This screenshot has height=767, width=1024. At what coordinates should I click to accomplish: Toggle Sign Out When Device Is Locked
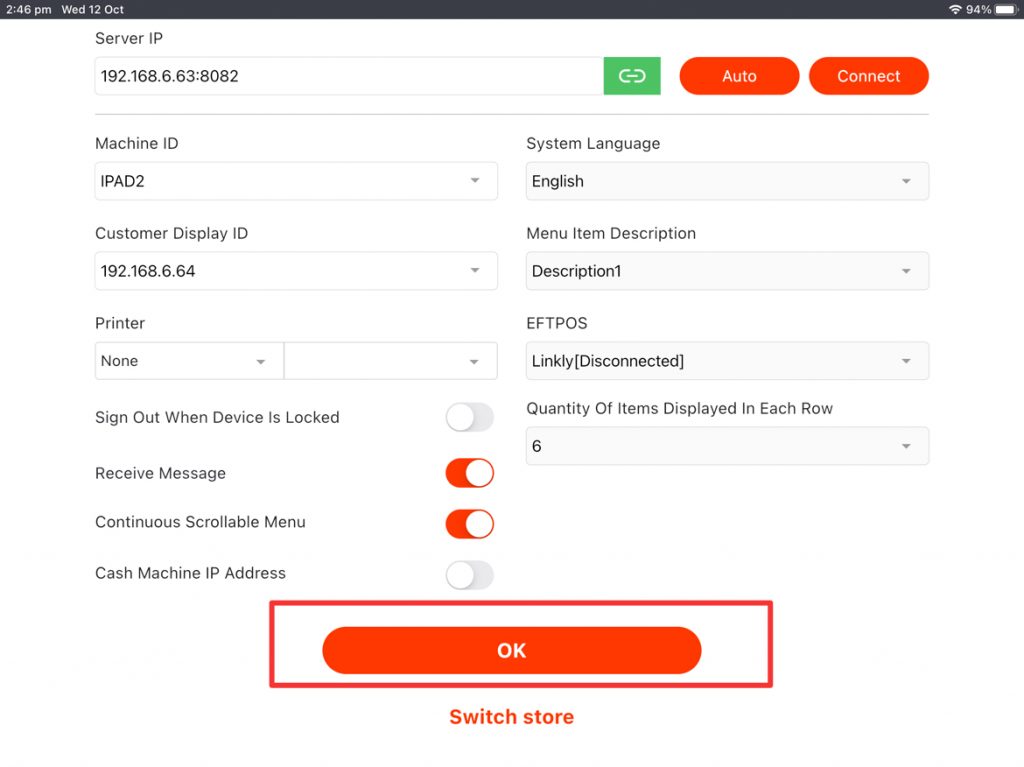point(469,418)
